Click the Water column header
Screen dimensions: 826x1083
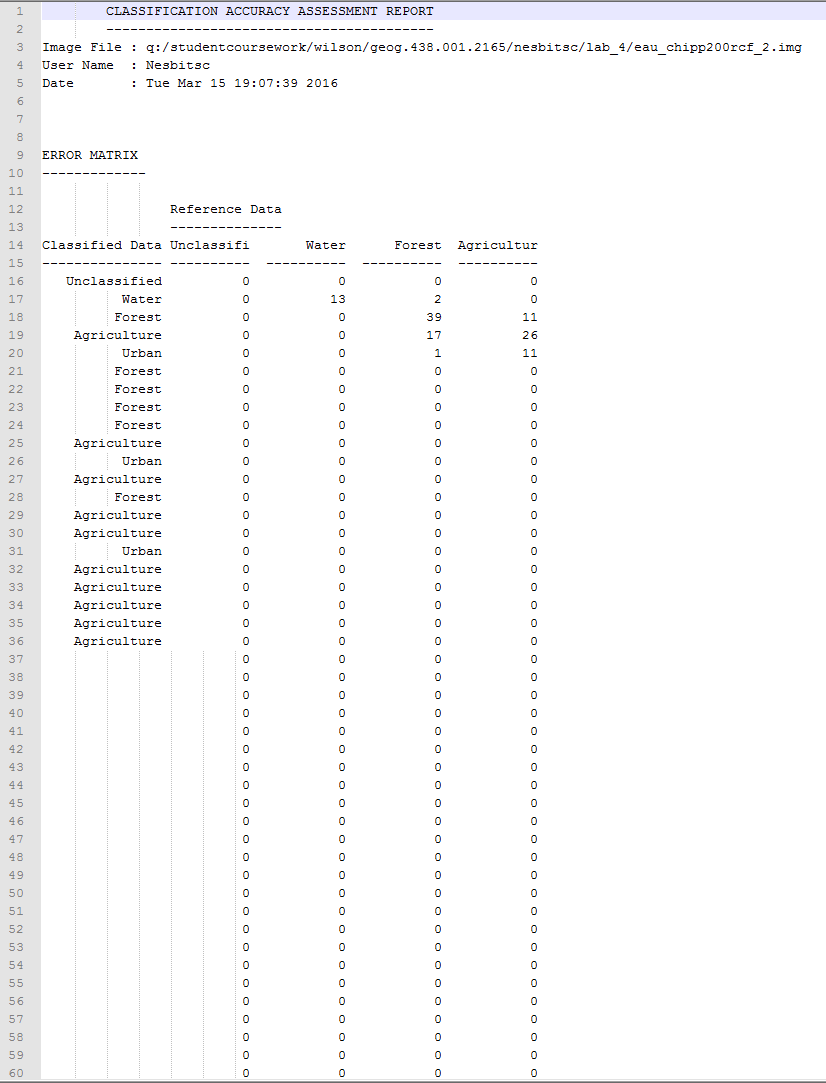coord(328,245)
